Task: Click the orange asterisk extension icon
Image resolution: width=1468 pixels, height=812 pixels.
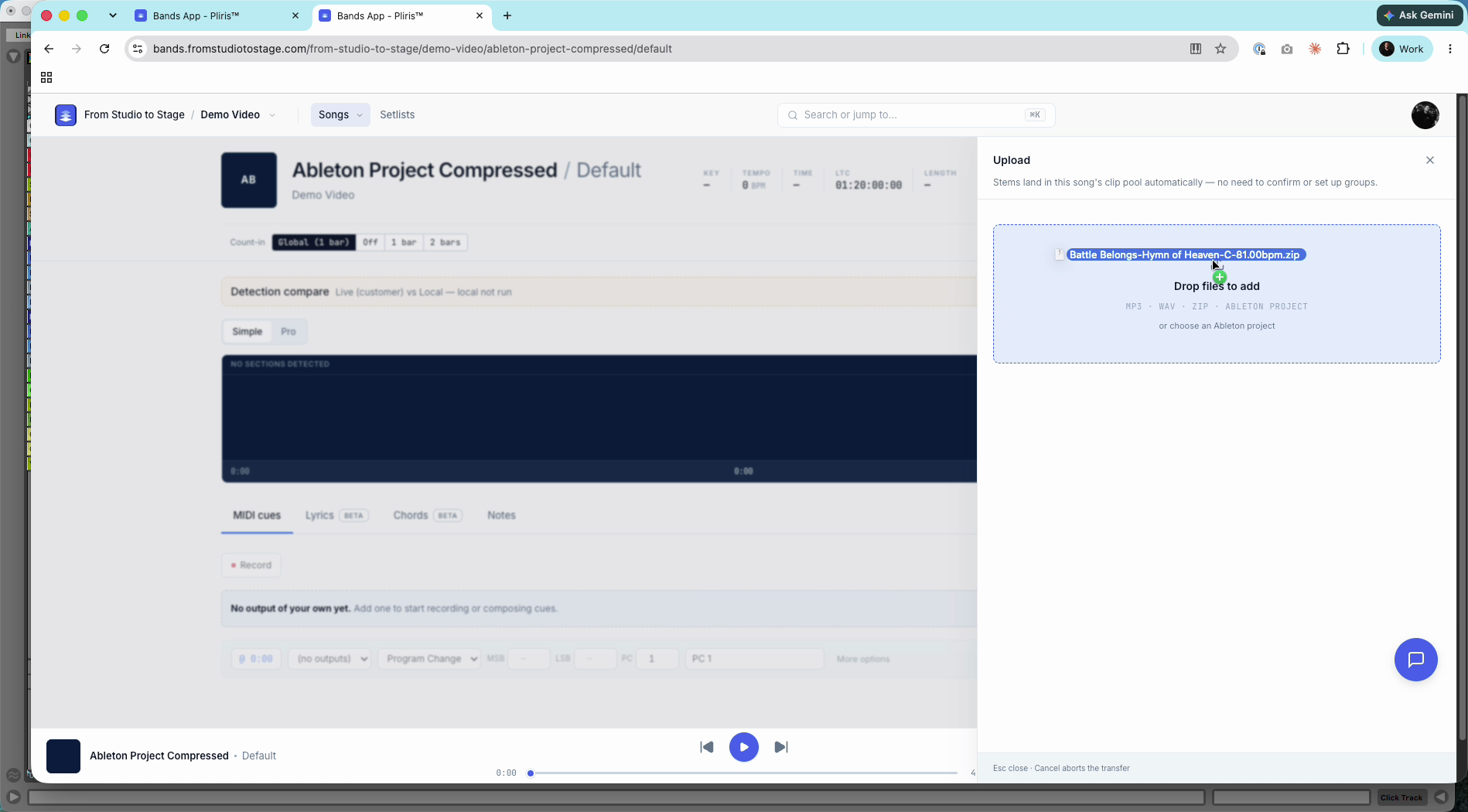Action: pos(1315,49)
